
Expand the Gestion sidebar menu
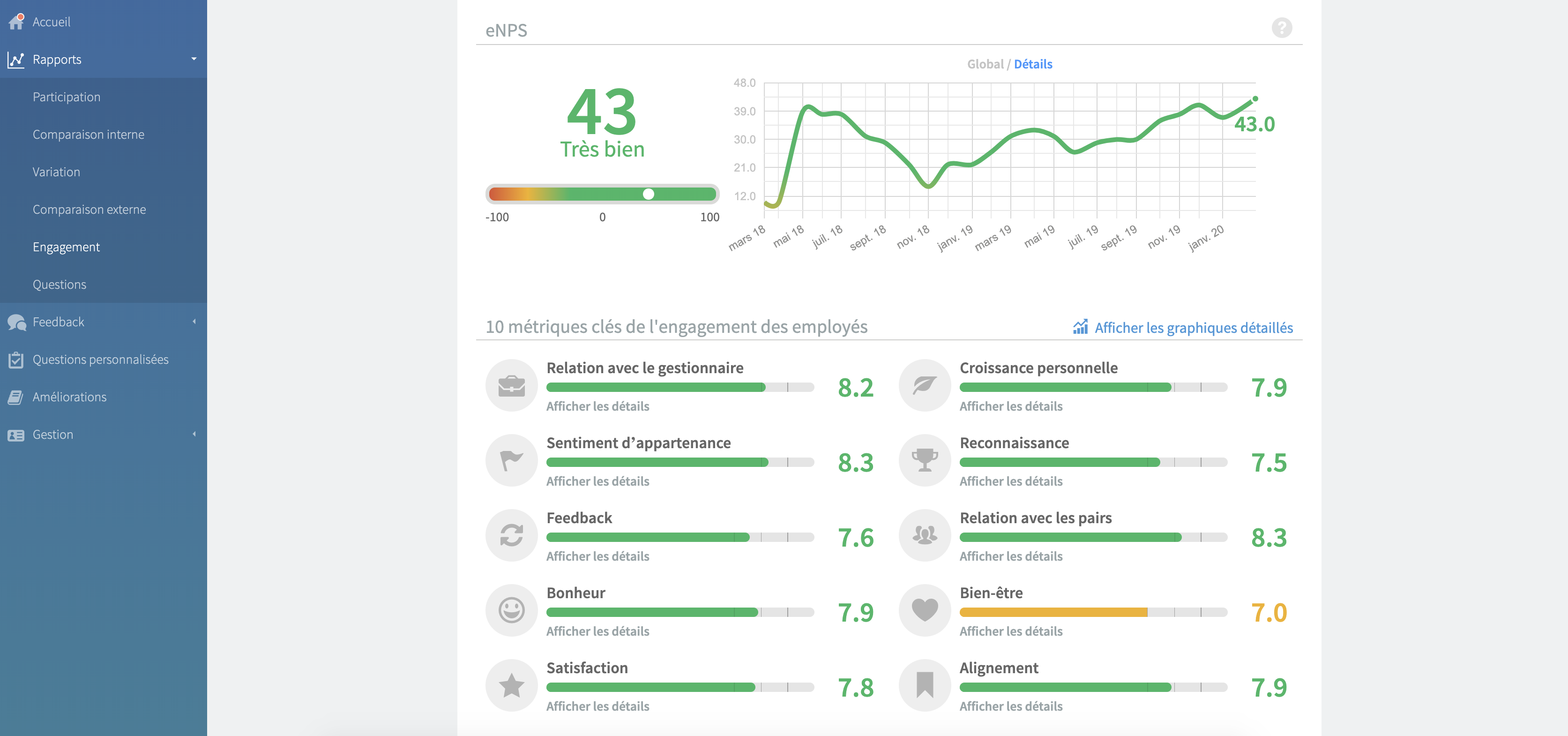[x=194, y=434]
